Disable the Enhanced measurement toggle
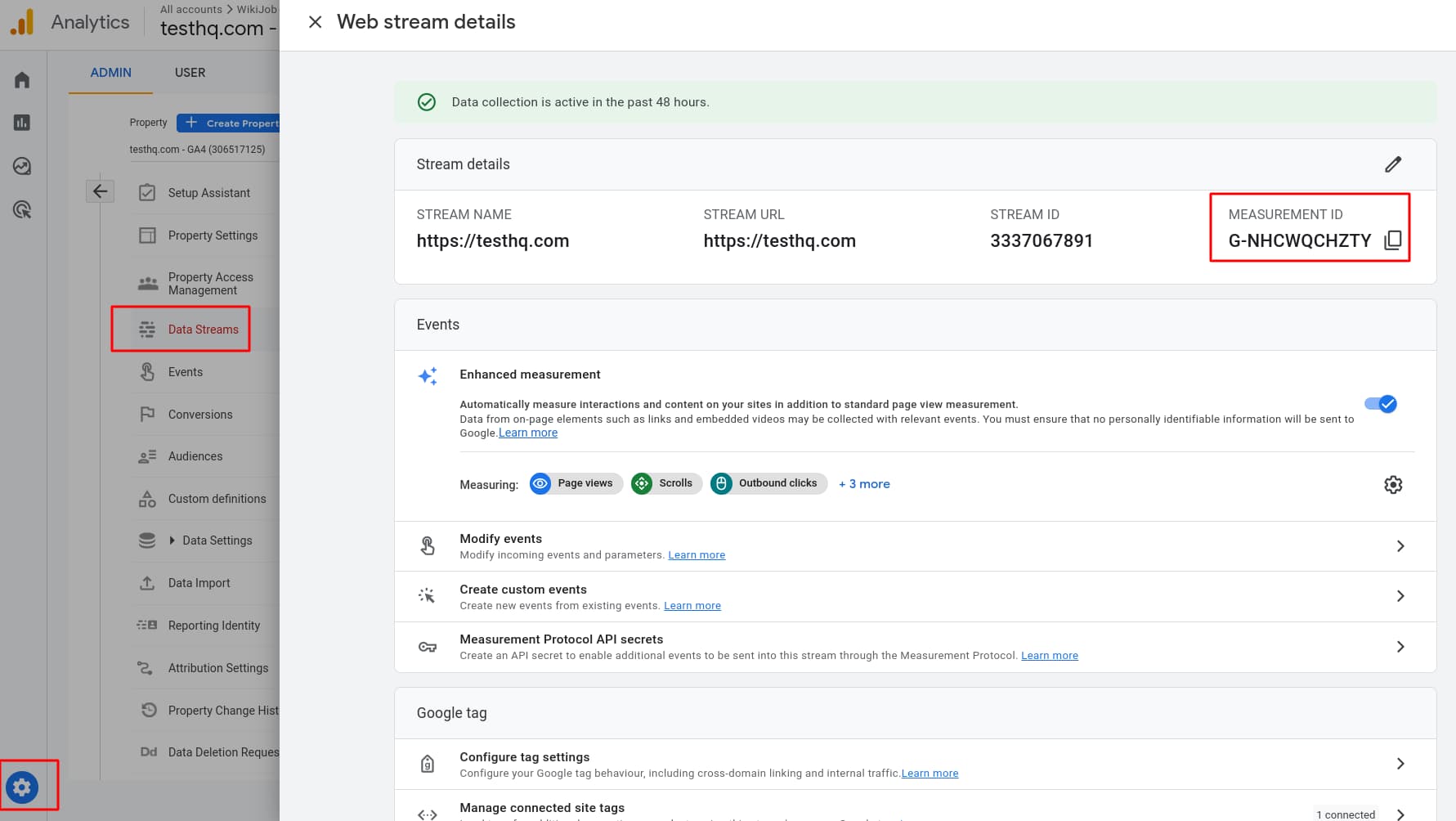 pos(1381,403)
